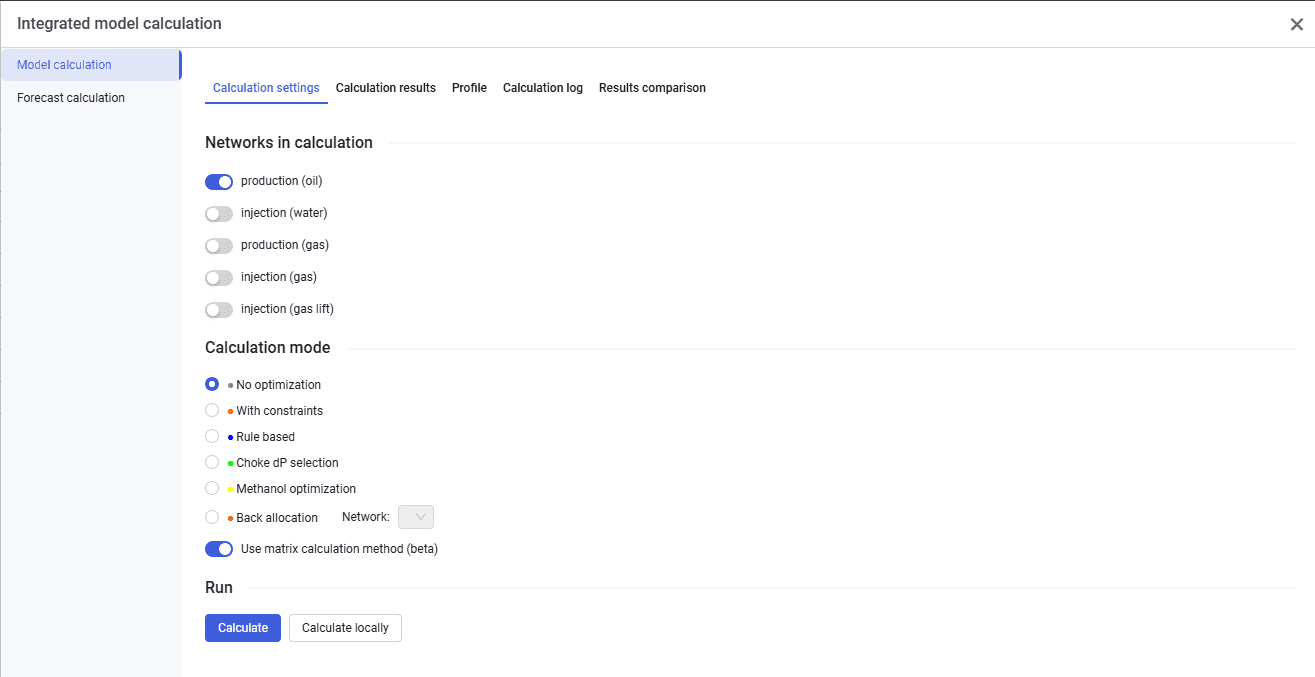
Task: Select Methanol optimization radio button
Action: [212, 488]
